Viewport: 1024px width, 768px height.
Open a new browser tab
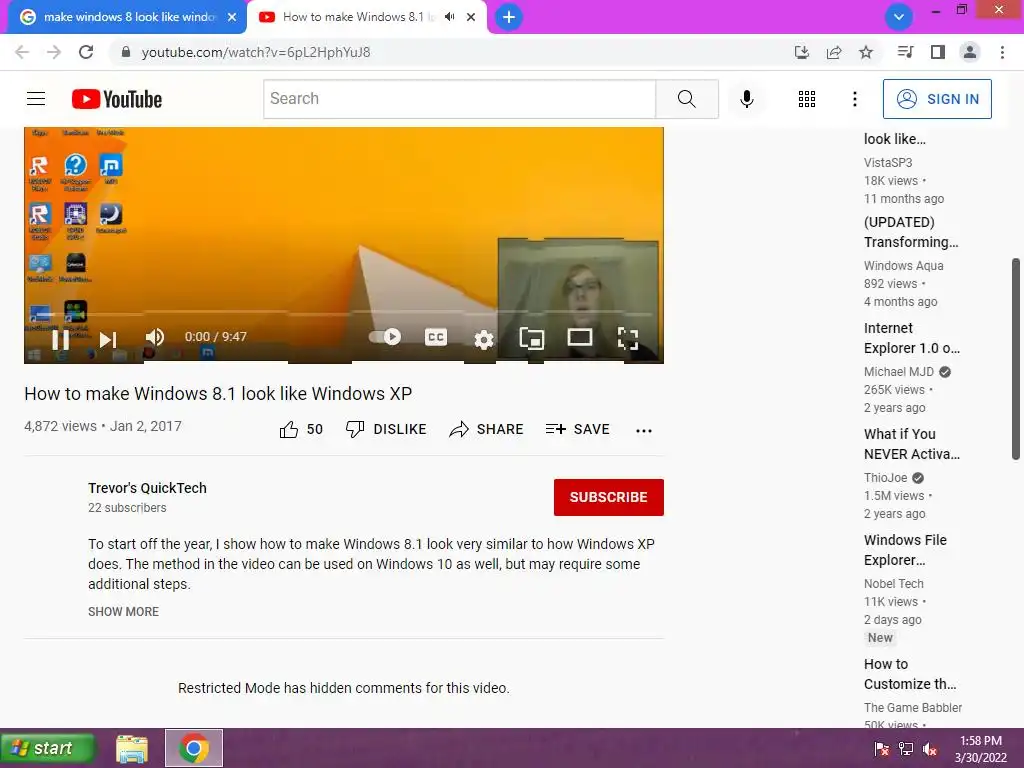click(x=509, y=17)
